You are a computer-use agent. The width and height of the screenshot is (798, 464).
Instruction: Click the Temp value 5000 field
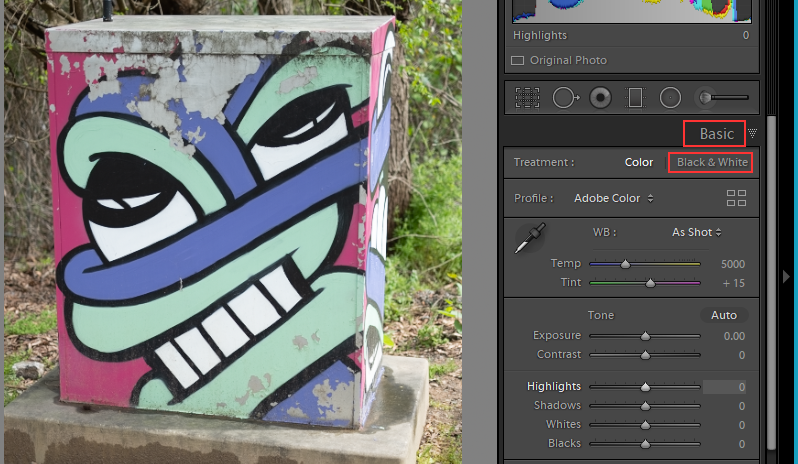(732, 264)
